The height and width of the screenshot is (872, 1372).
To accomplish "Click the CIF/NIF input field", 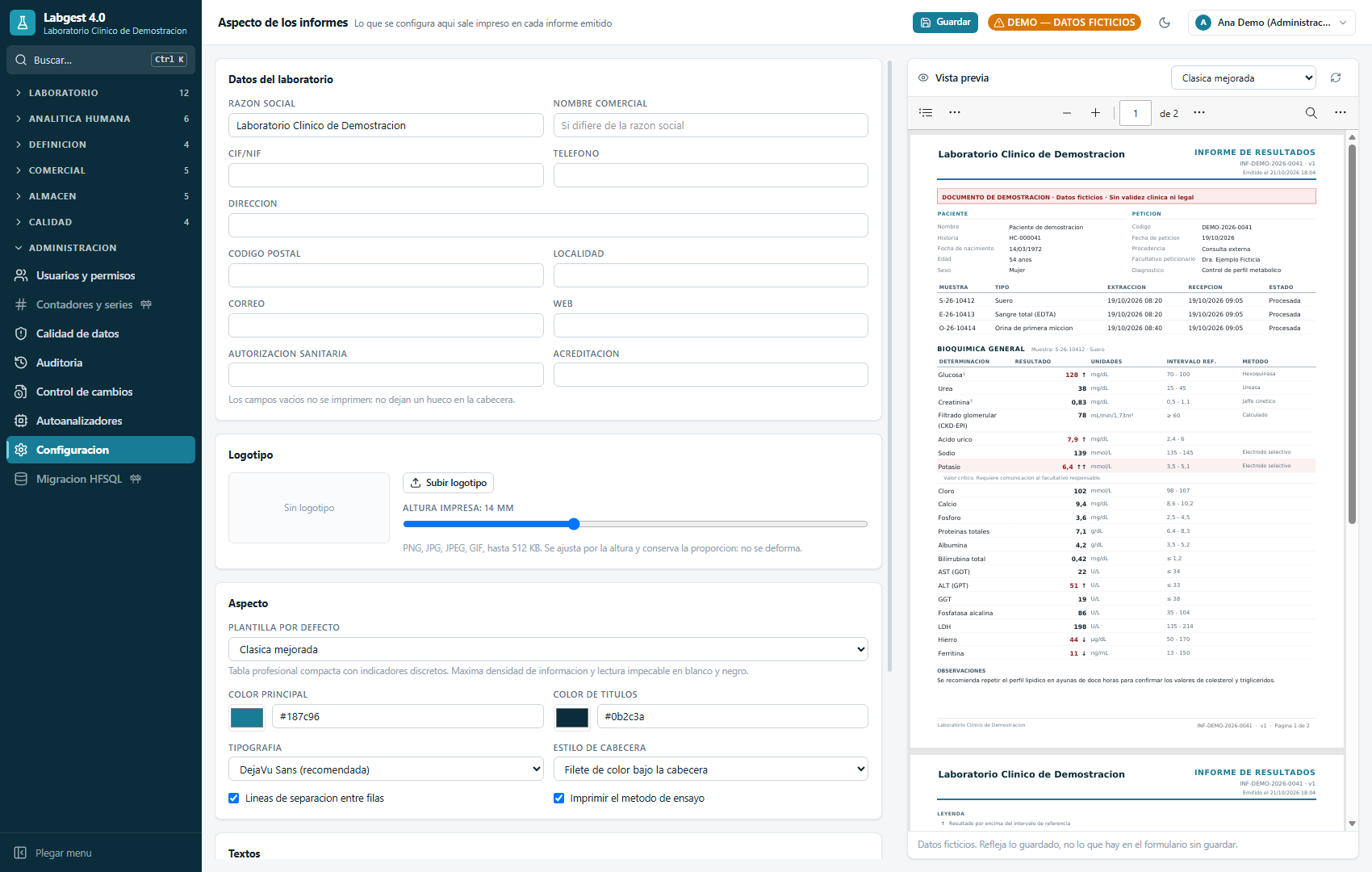I will (386, 175).
